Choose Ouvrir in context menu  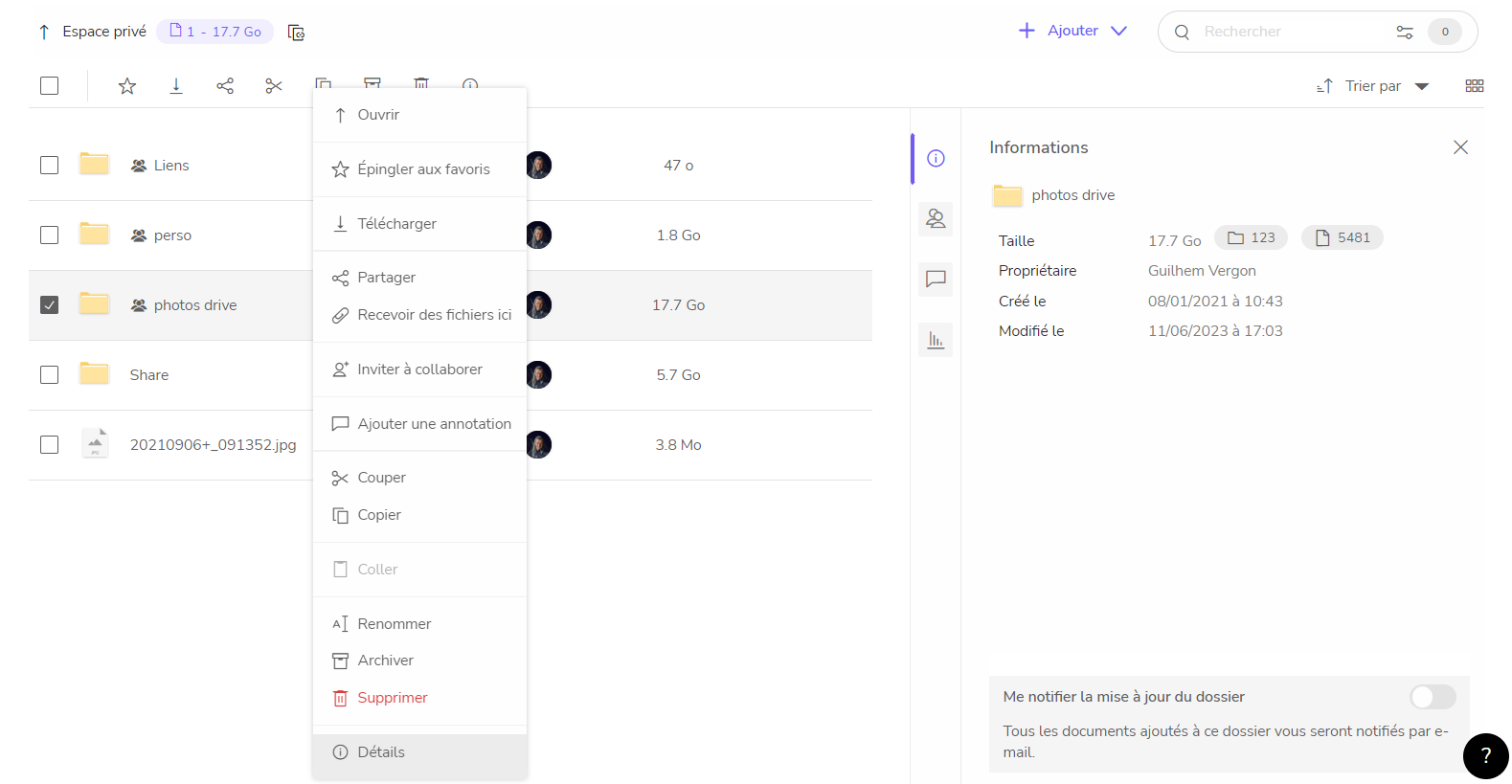point(419,115)
